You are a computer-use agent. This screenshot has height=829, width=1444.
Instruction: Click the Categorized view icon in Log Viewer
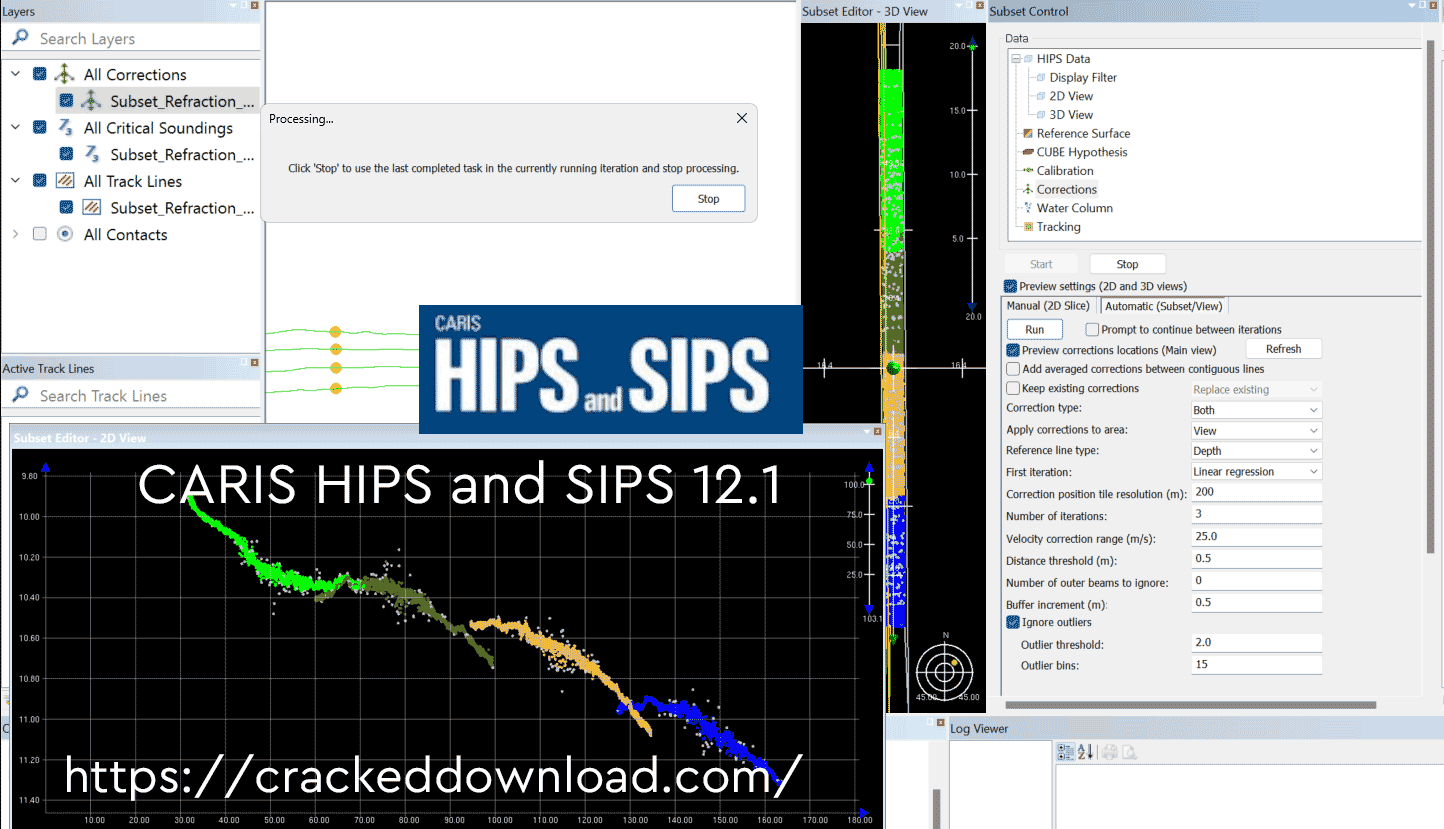[x=1066, y=752]
